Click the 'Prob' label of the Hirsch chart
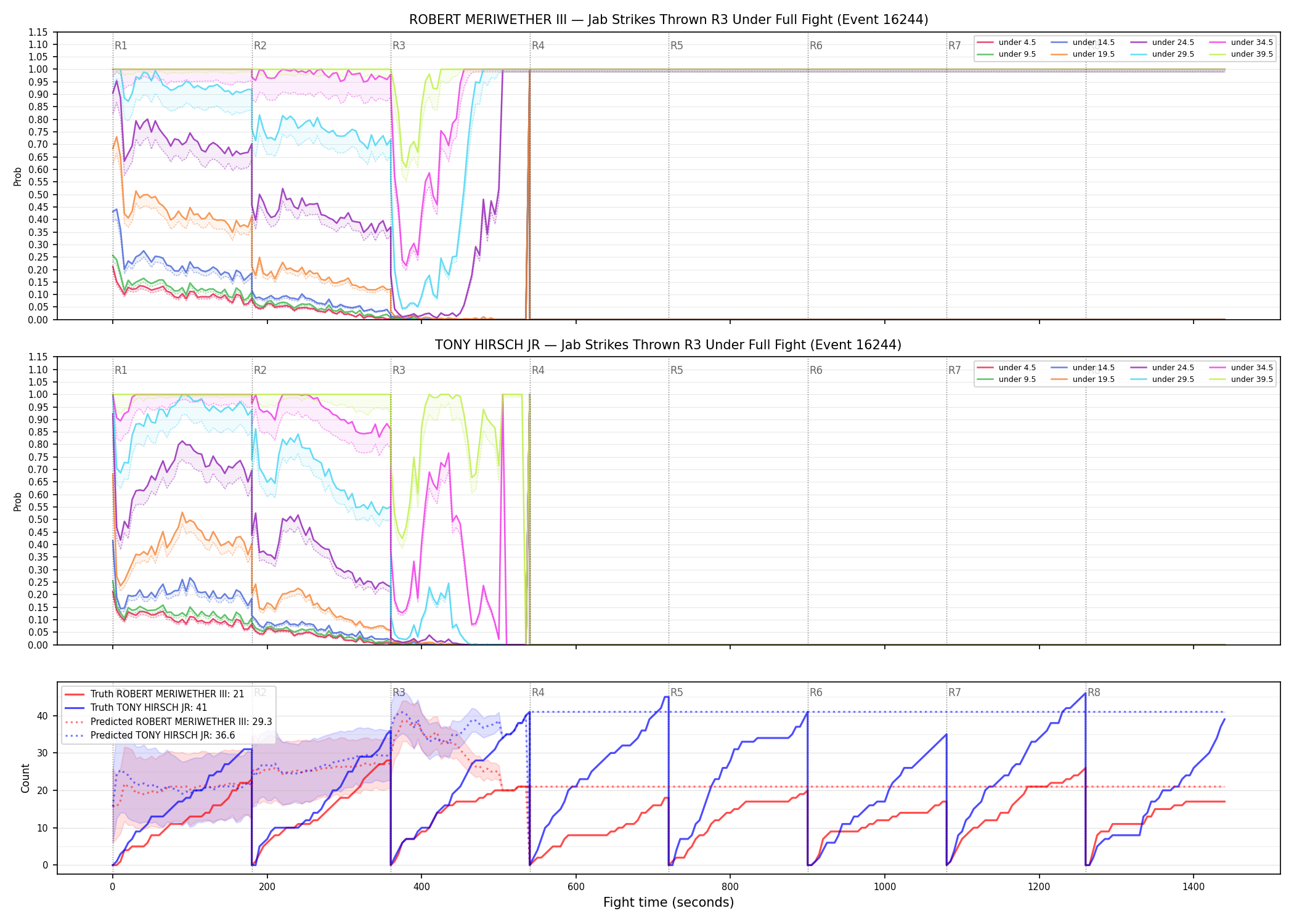Screen dimensions: 1294x924 pyautogui.click(x=18, y=501)
